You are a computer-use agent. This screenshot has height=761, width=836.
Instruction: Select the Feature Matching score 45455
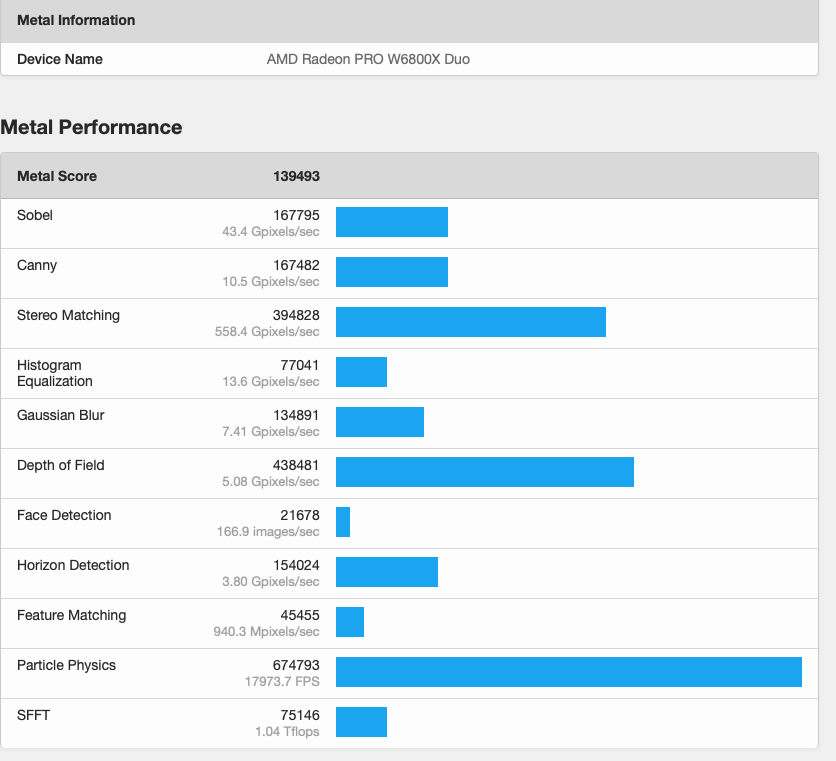click(x=300, y=616)
